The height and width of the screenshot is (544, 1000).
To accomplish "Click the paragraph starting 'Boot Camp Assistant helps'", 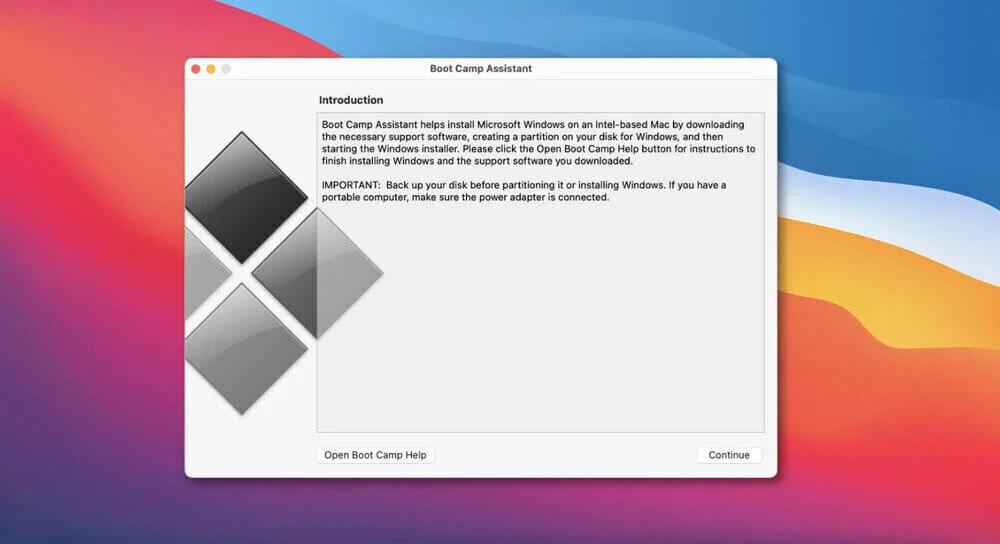I will (538, 143).
